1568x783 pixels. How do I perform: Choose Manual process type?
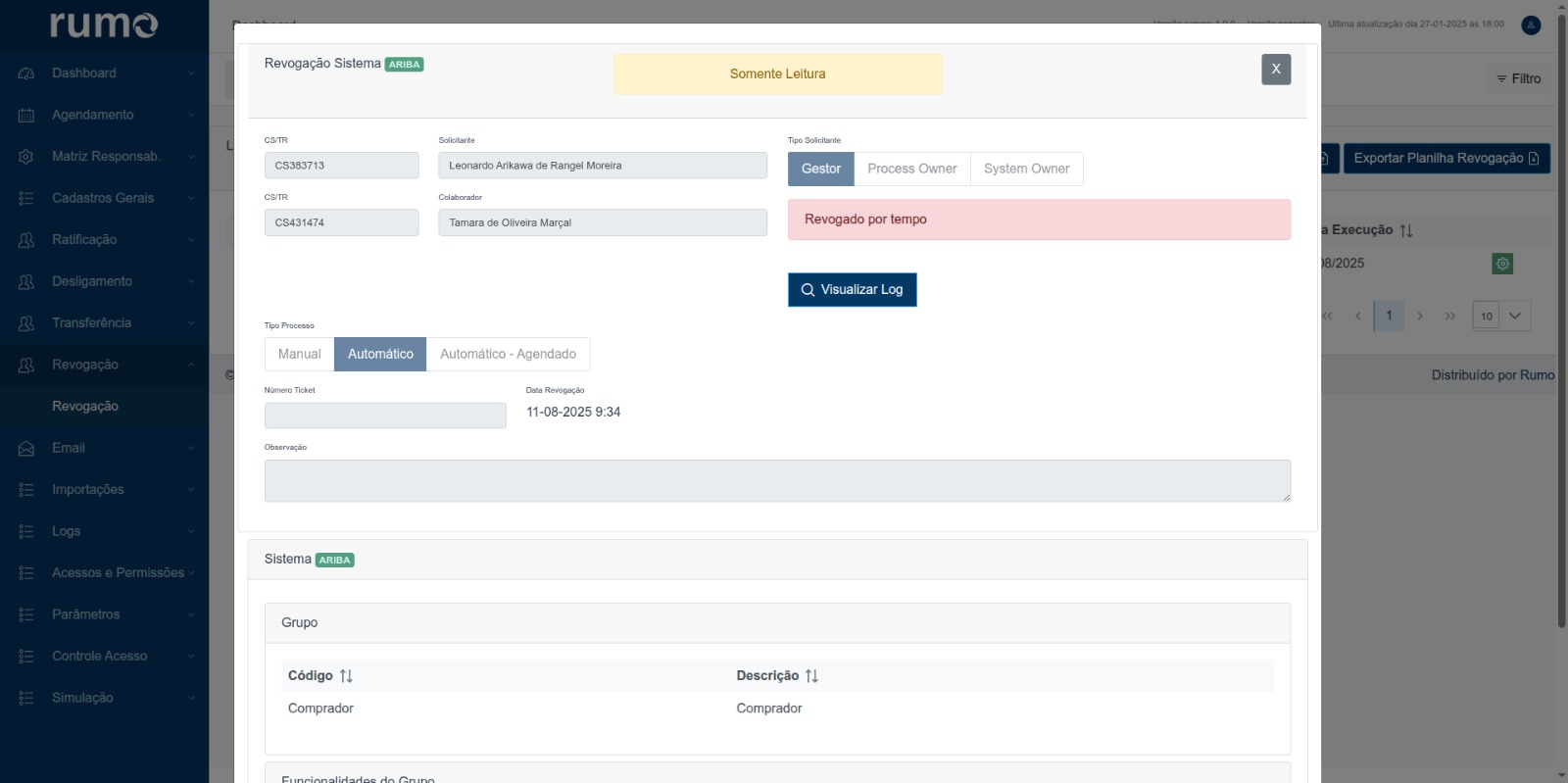tap(299, 354)
